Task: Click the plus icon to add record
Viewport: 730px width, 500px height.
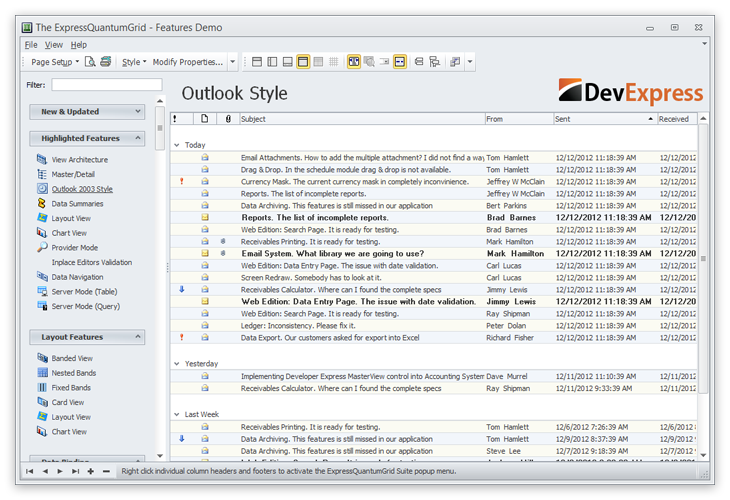Action: pos(91,471)
